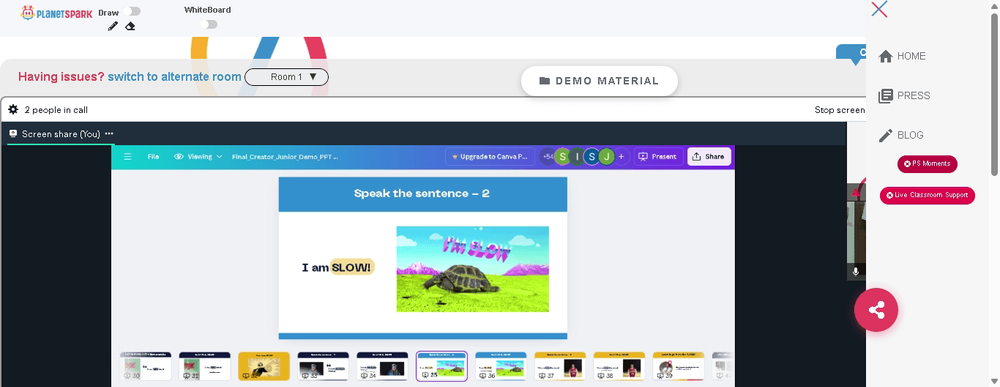This screenshot has width=1000, height=387.
Task: Click the I collaborator avatar
Action: click(x=577, y=156)
